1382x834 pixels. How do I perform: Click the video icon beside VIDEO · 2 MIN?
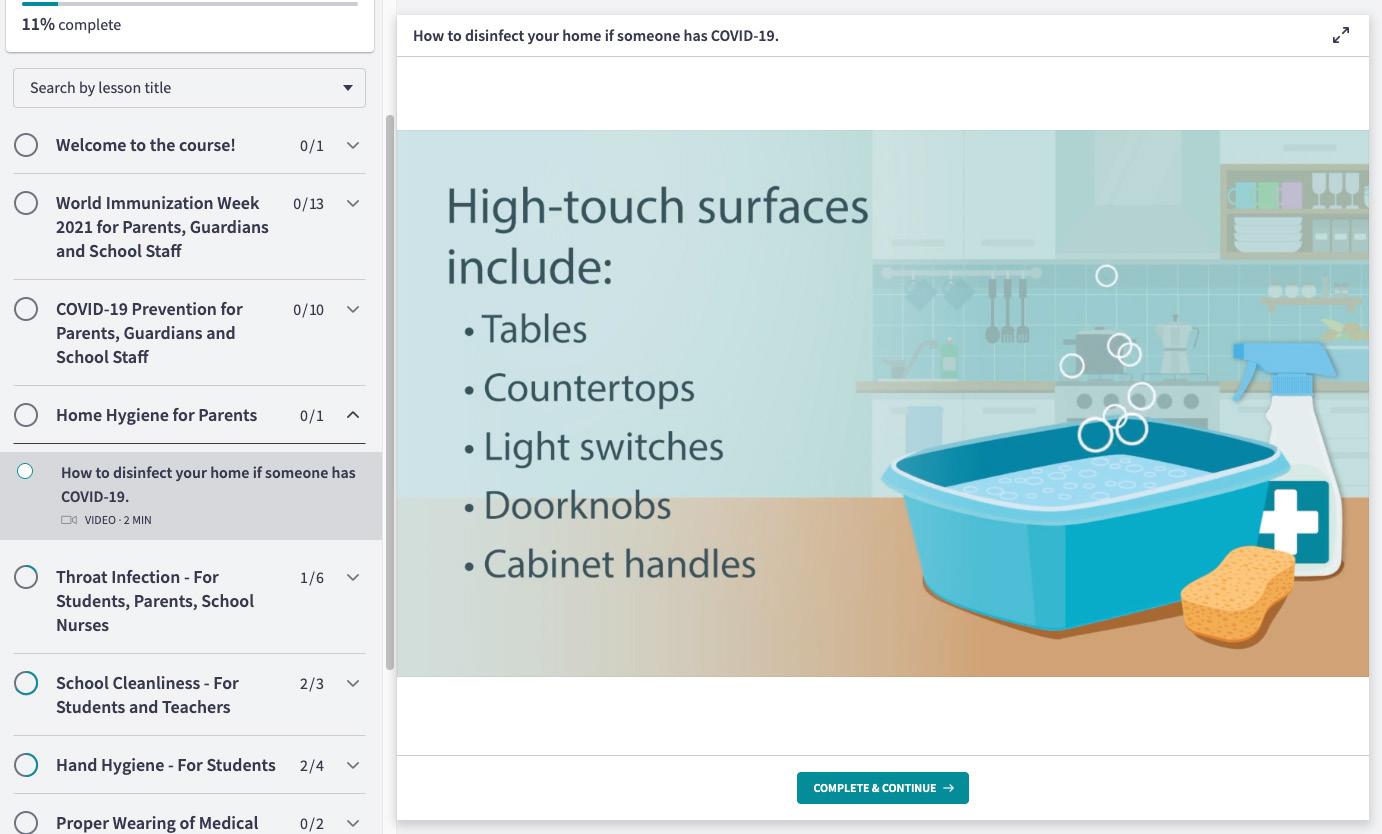(x=69, y=520)
